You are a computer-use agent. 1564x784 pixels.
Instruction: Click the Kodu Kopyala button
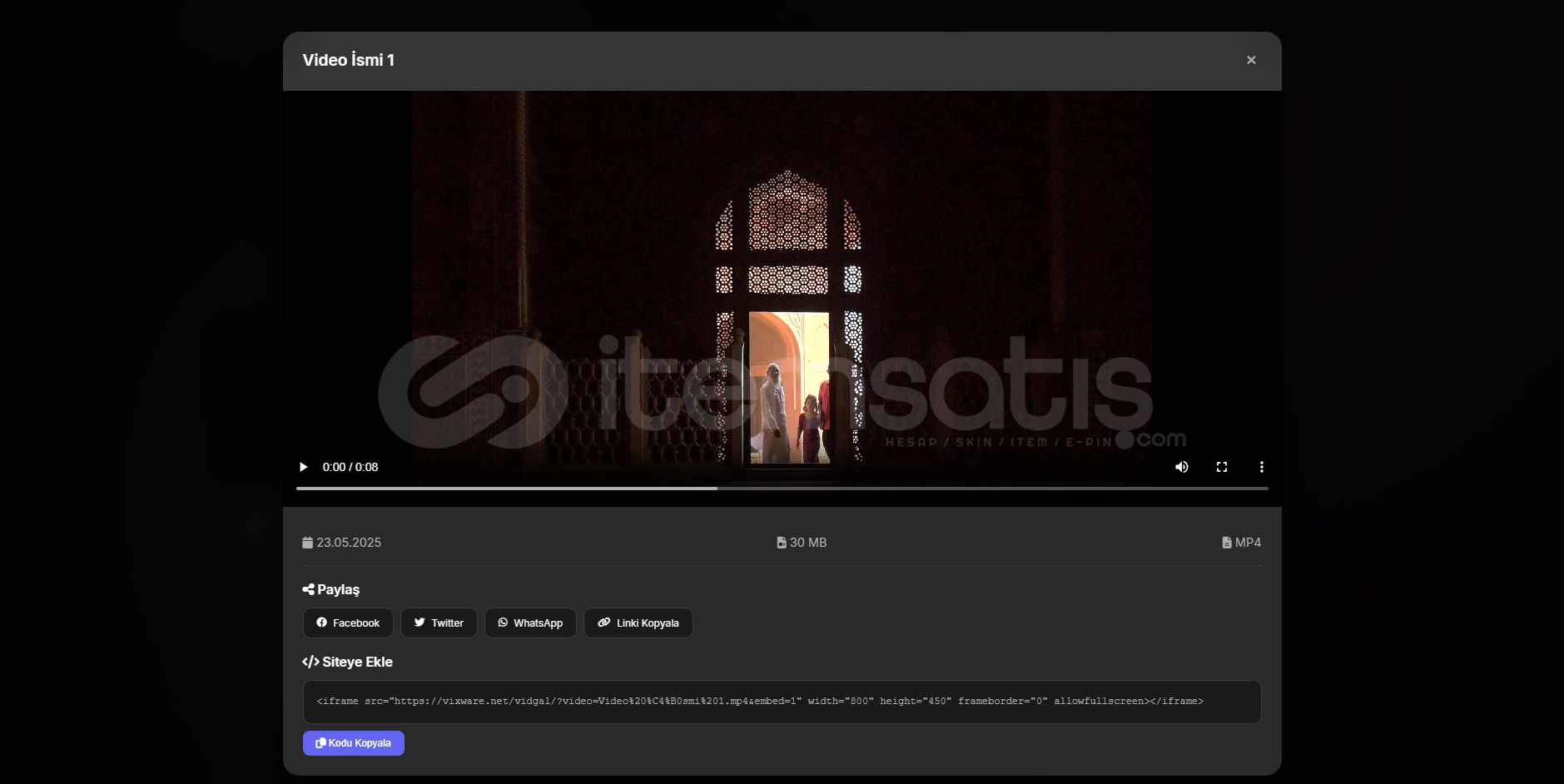(354, 743)
